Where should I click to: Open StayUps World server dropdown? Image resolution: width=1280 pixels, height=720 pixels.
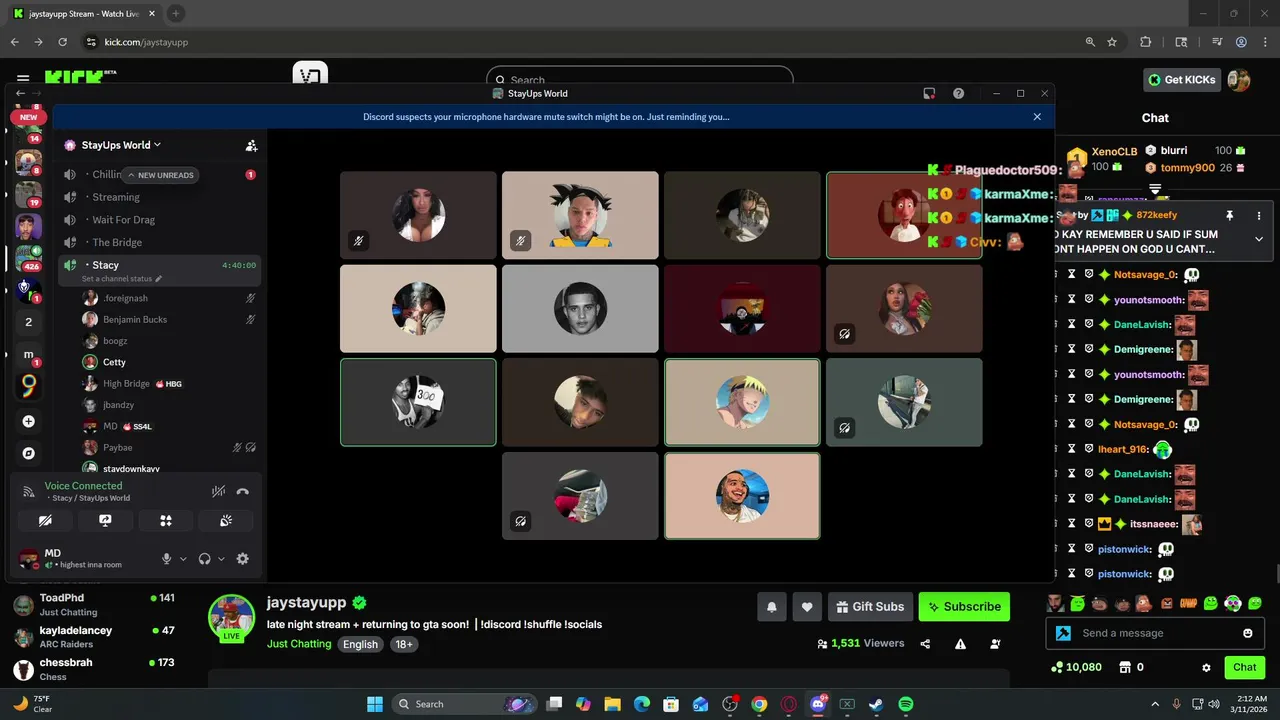tap(112, 145)
